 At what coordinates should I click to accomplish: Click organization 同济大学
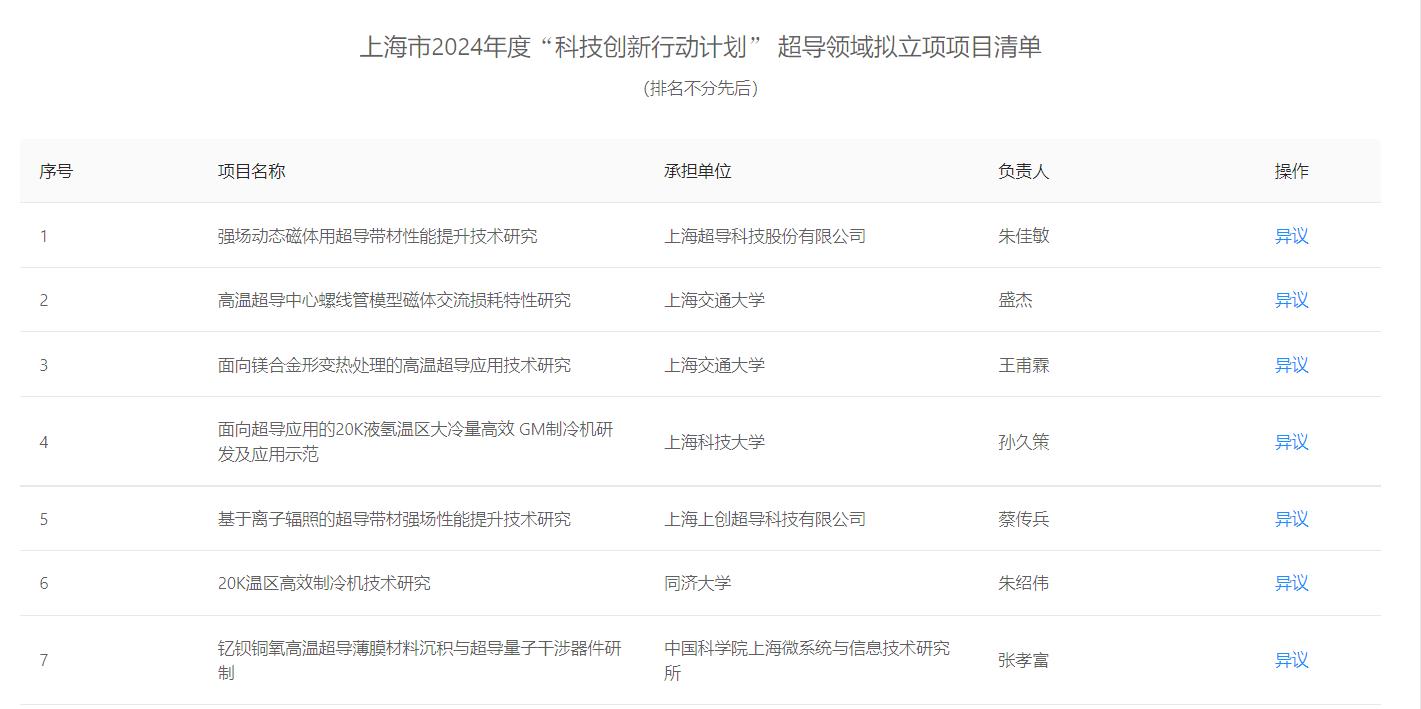(x=698, y=583)
